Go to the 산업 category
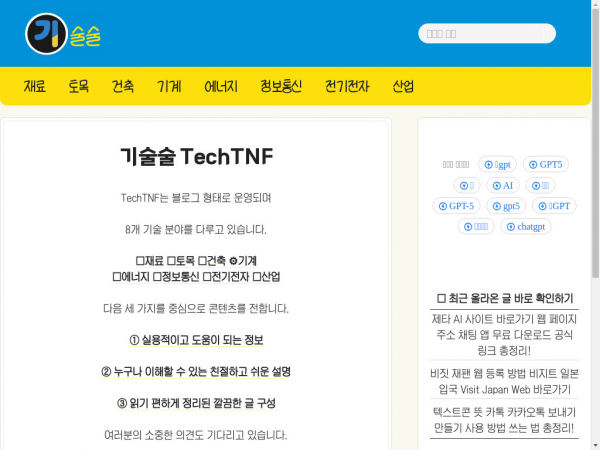This screenshot has height=450, width=600. coord(403,86)
